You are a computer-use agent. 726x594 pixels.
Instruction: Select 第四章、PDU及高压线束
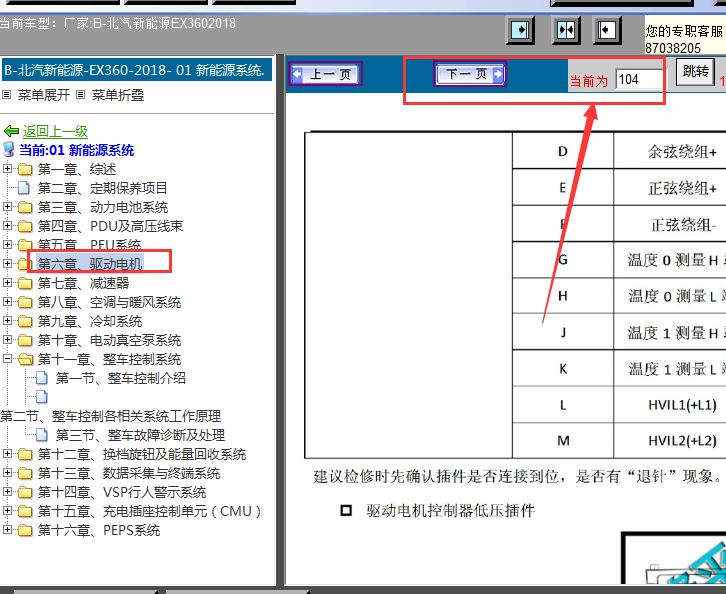click(x=110, y=226)
